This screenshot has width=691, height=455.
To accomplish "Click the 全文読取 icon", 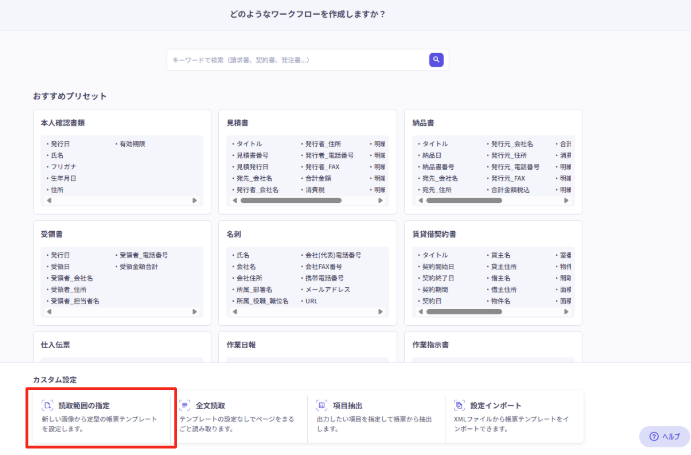I will (184, 405).
